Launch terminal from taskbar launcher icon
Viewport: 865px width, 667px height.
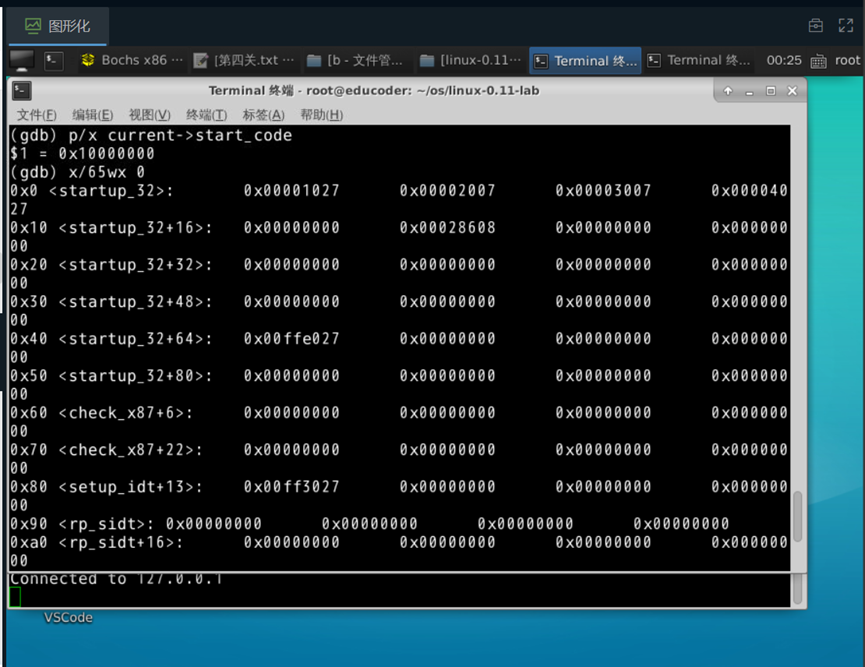pyautogui.click(x=54, y=60)
